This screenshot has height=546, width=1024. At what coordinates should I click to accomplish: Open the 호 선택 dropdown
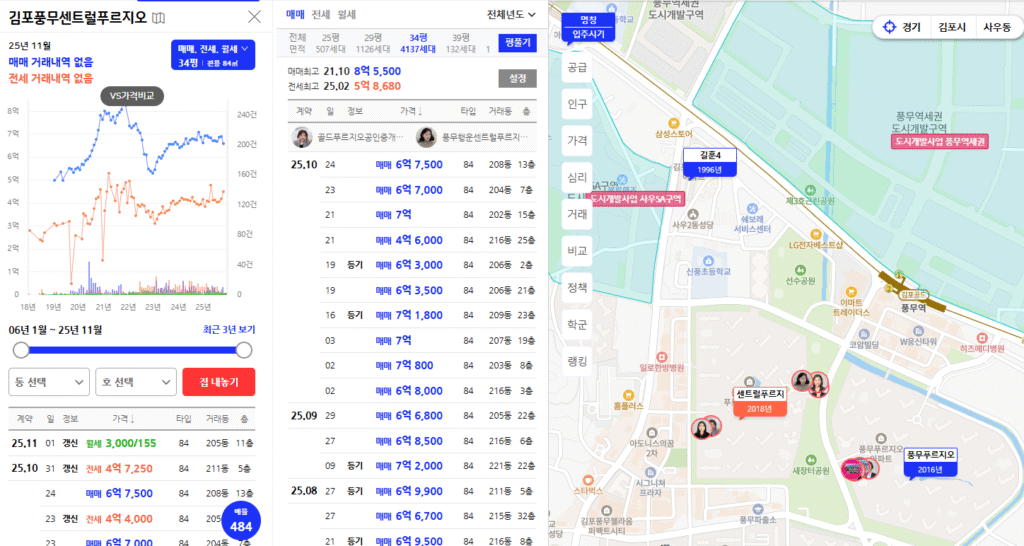tap(136, 382)
